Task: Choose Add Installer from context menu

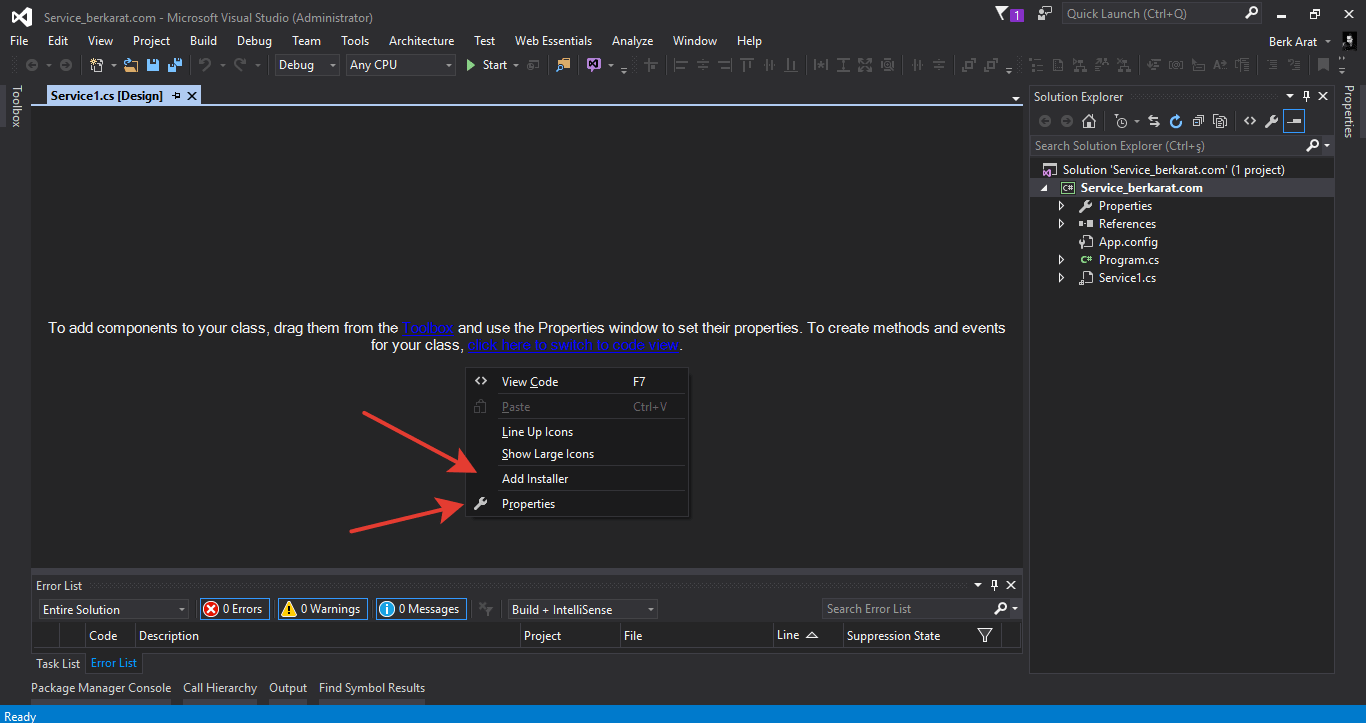Action: click(x=577, y=479)
